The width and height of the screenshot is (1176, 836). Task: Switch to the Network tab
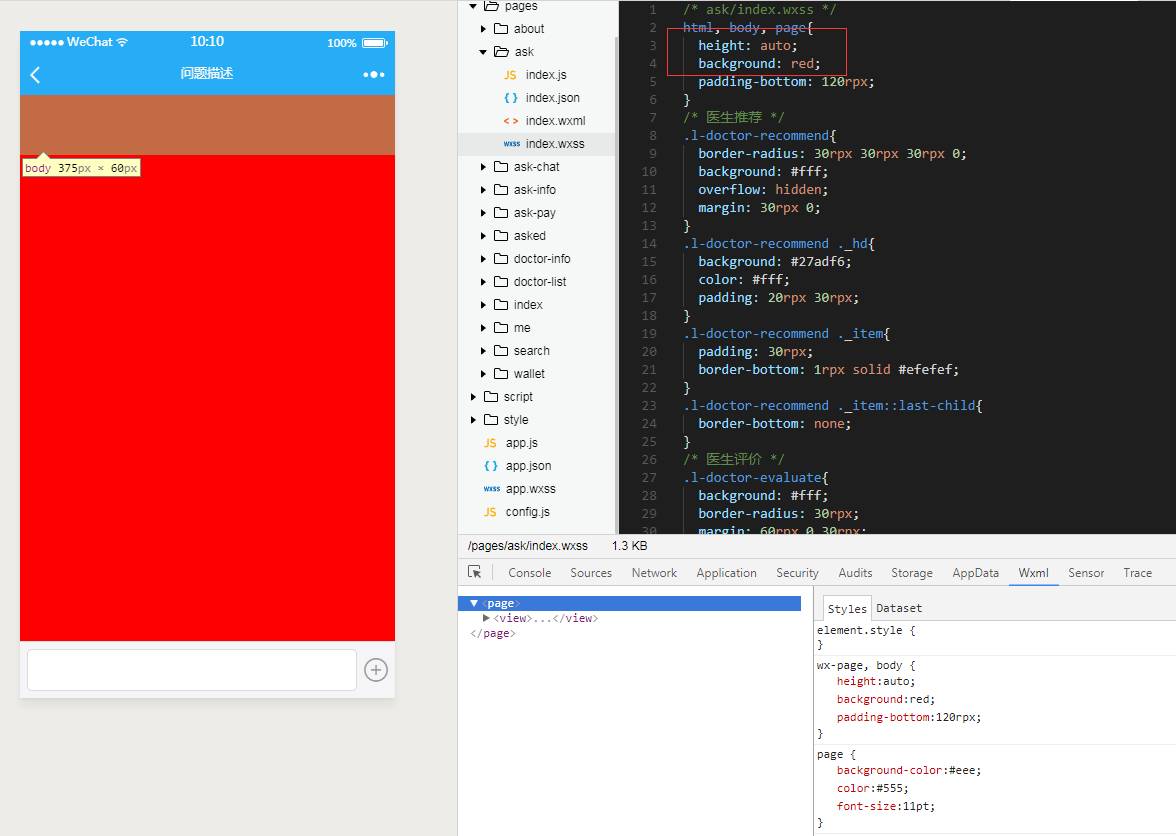(x=654, y=573)
